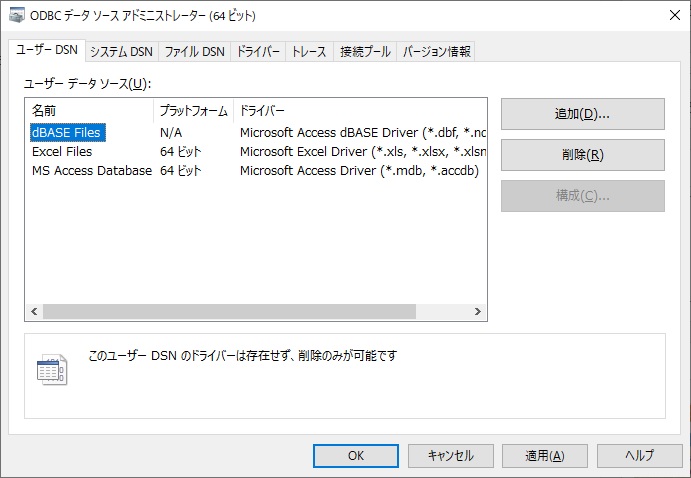
Task: Sort by the ドライバー column header
Action: 360,110
